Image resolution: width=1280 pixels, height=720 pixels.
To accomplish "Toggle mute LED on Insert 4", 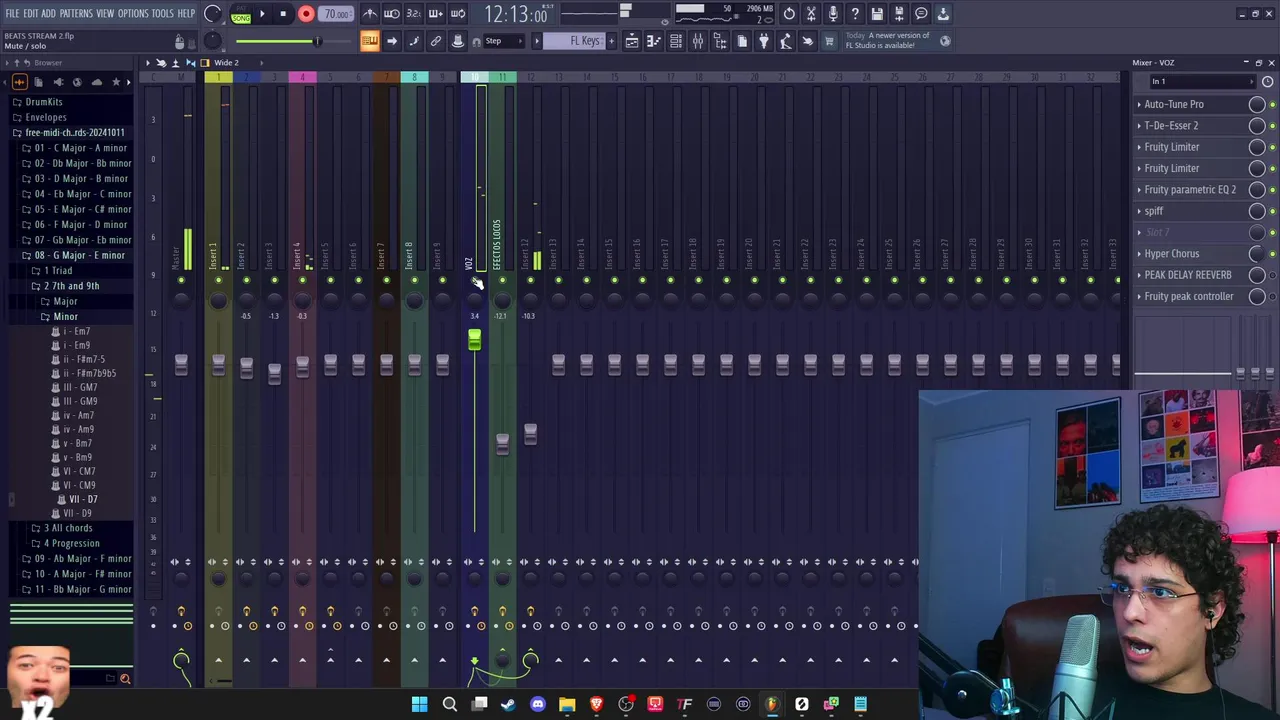I will point(302,280).
